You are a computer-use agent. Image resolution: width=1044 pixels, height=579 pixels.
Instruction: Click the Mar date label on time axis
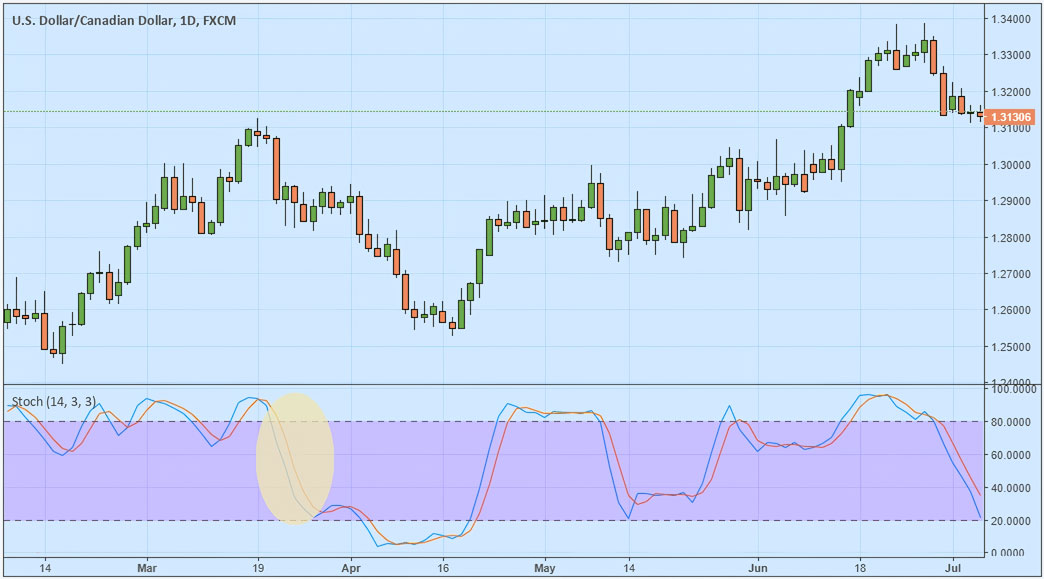coord(146,568)
